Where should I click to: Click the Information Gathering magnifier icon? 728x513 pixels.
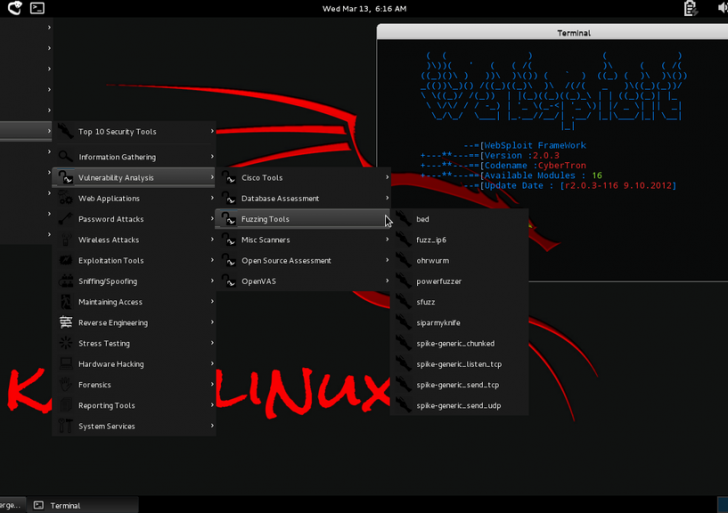pos(65,157)
